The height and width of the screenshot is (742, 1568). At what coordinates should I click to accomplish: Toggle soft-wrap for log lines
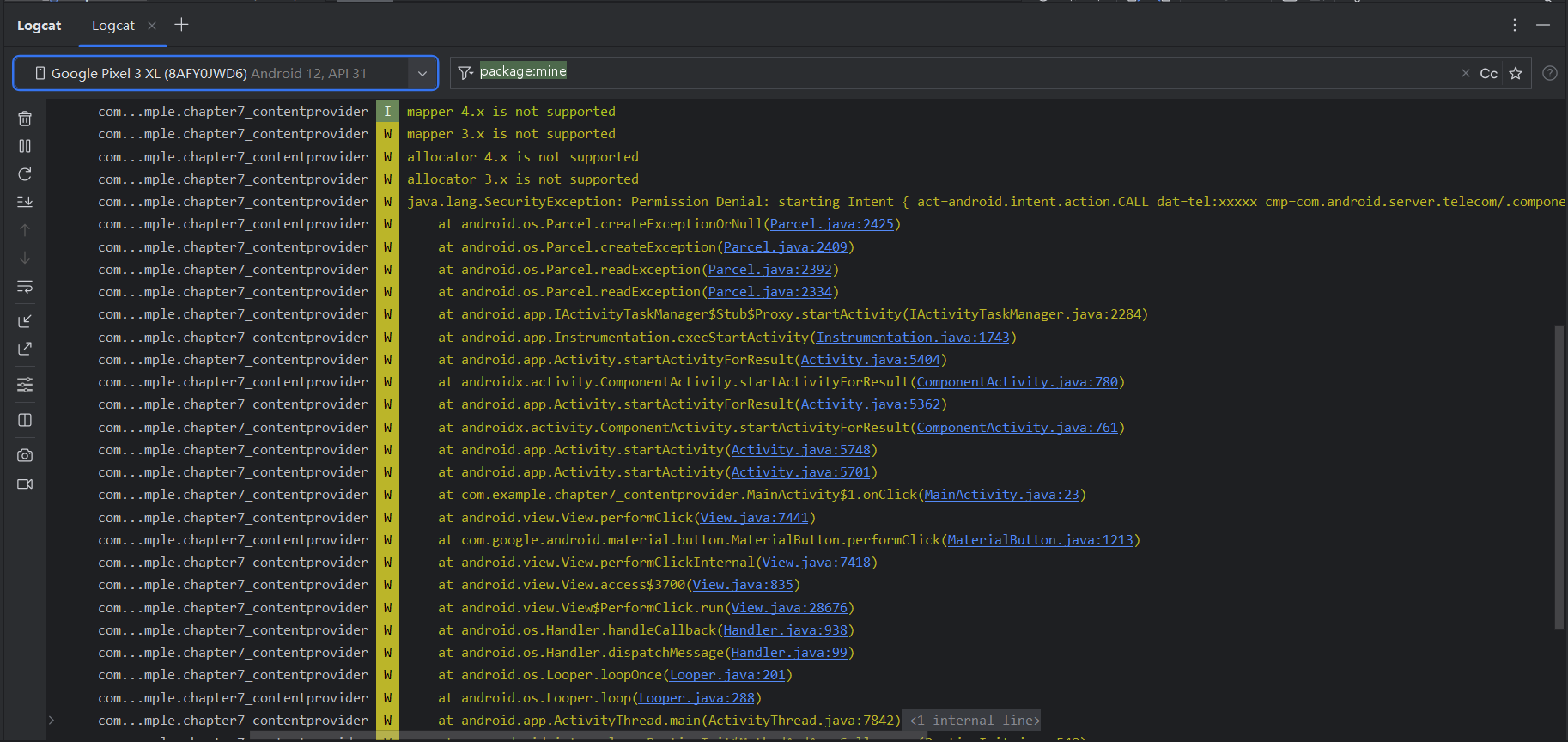click(x=25, y=287)
